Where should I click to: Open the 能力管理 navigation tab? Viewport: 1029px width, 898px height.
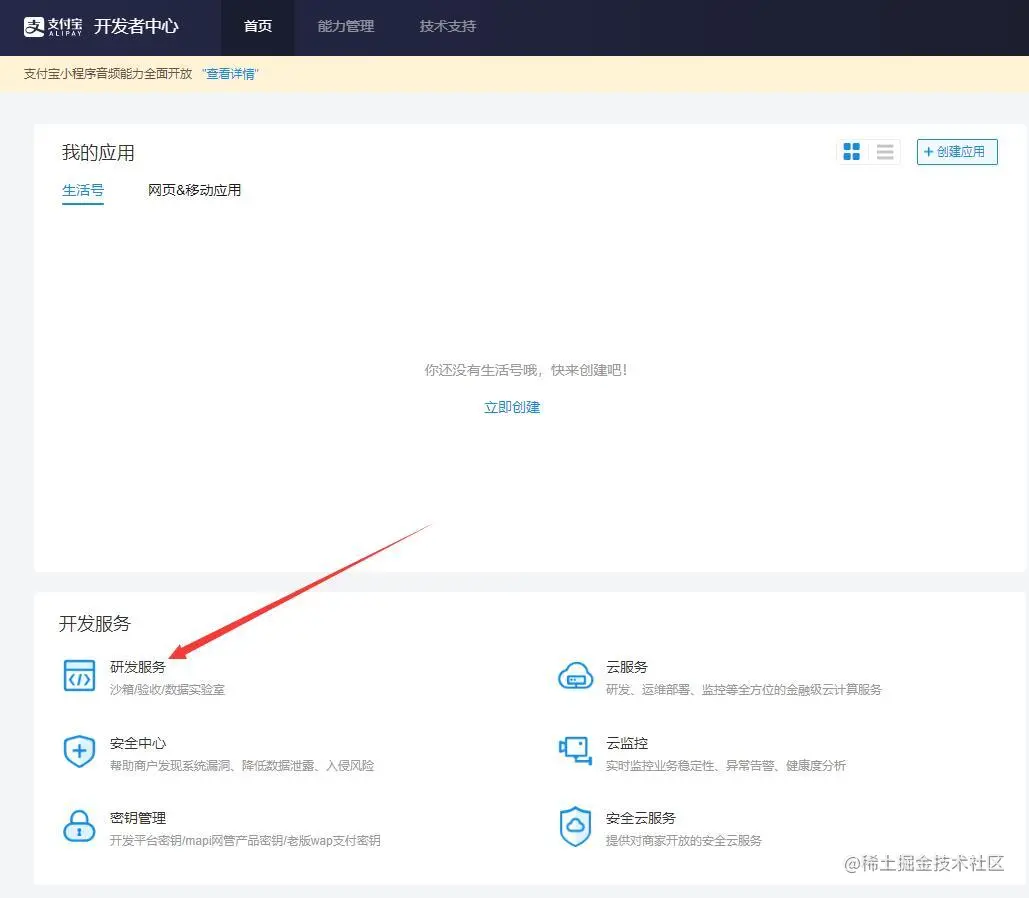[346, 26]
